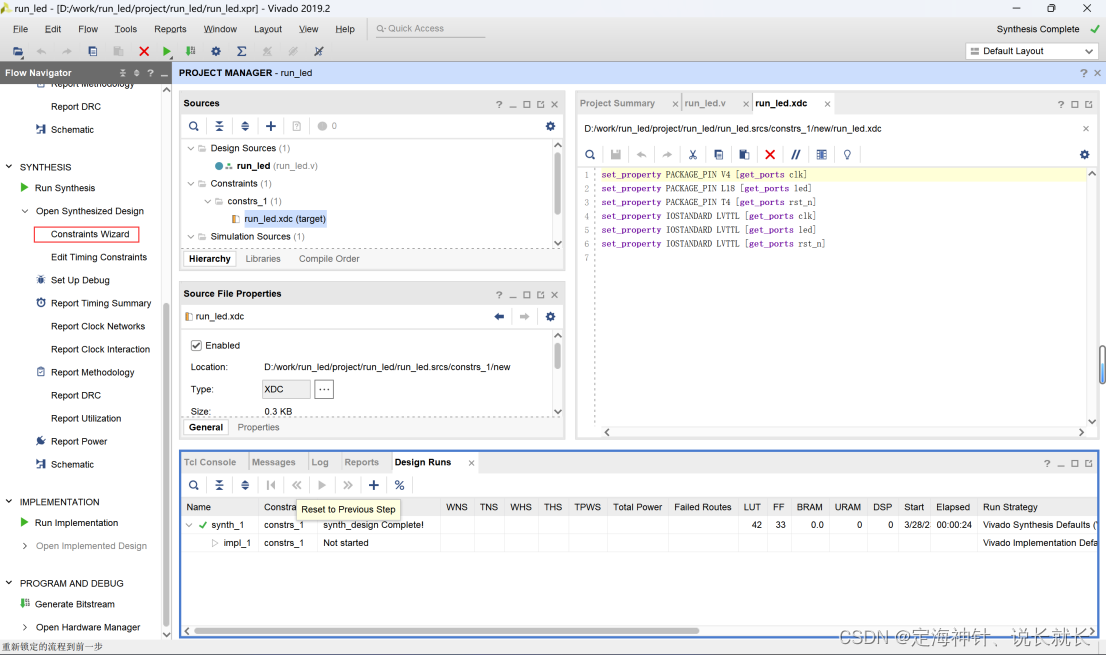Click the lightbulb language templates icon
This screenshot has height=656, width=1106.
847,154
